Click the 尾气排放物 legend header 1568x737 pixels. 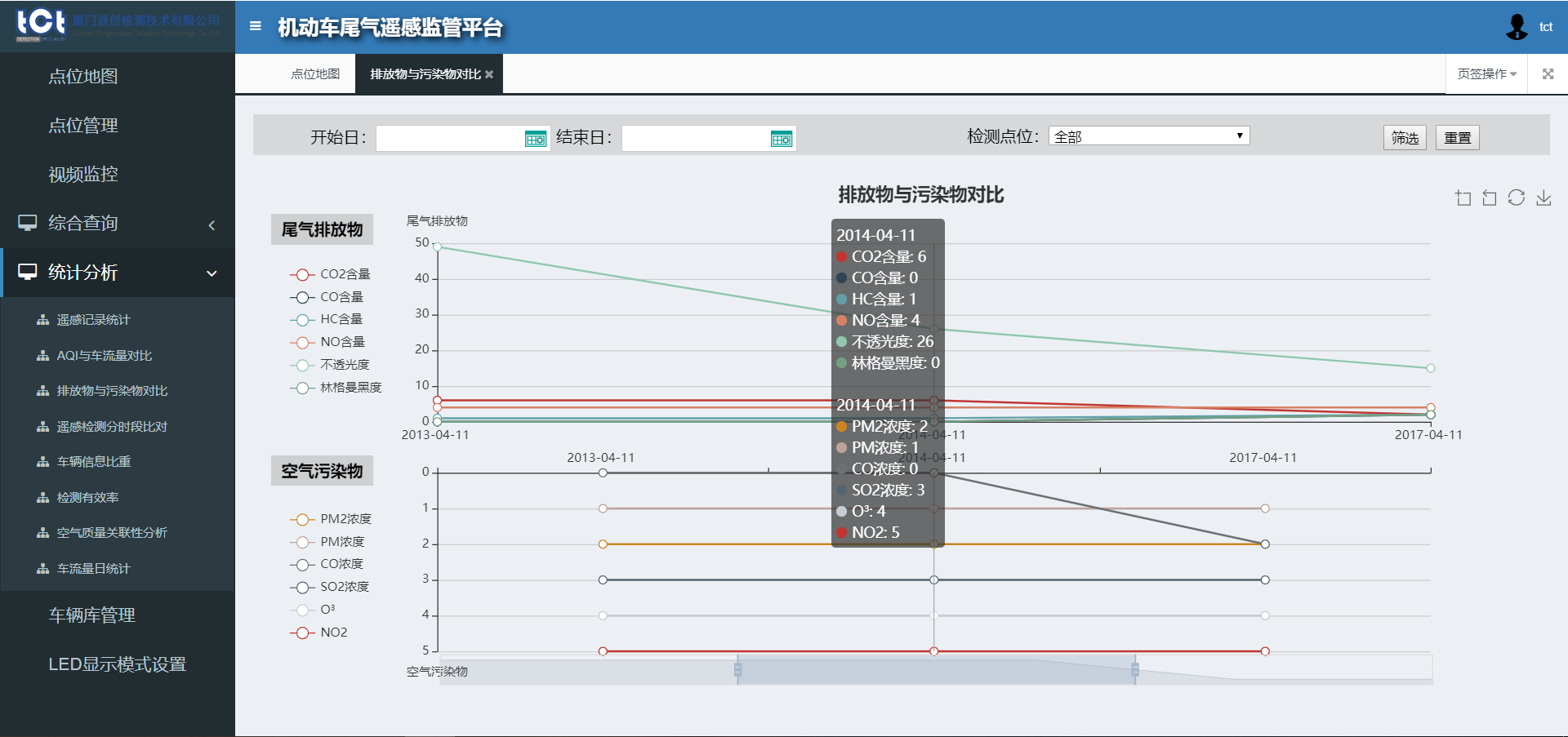[322, 229]
